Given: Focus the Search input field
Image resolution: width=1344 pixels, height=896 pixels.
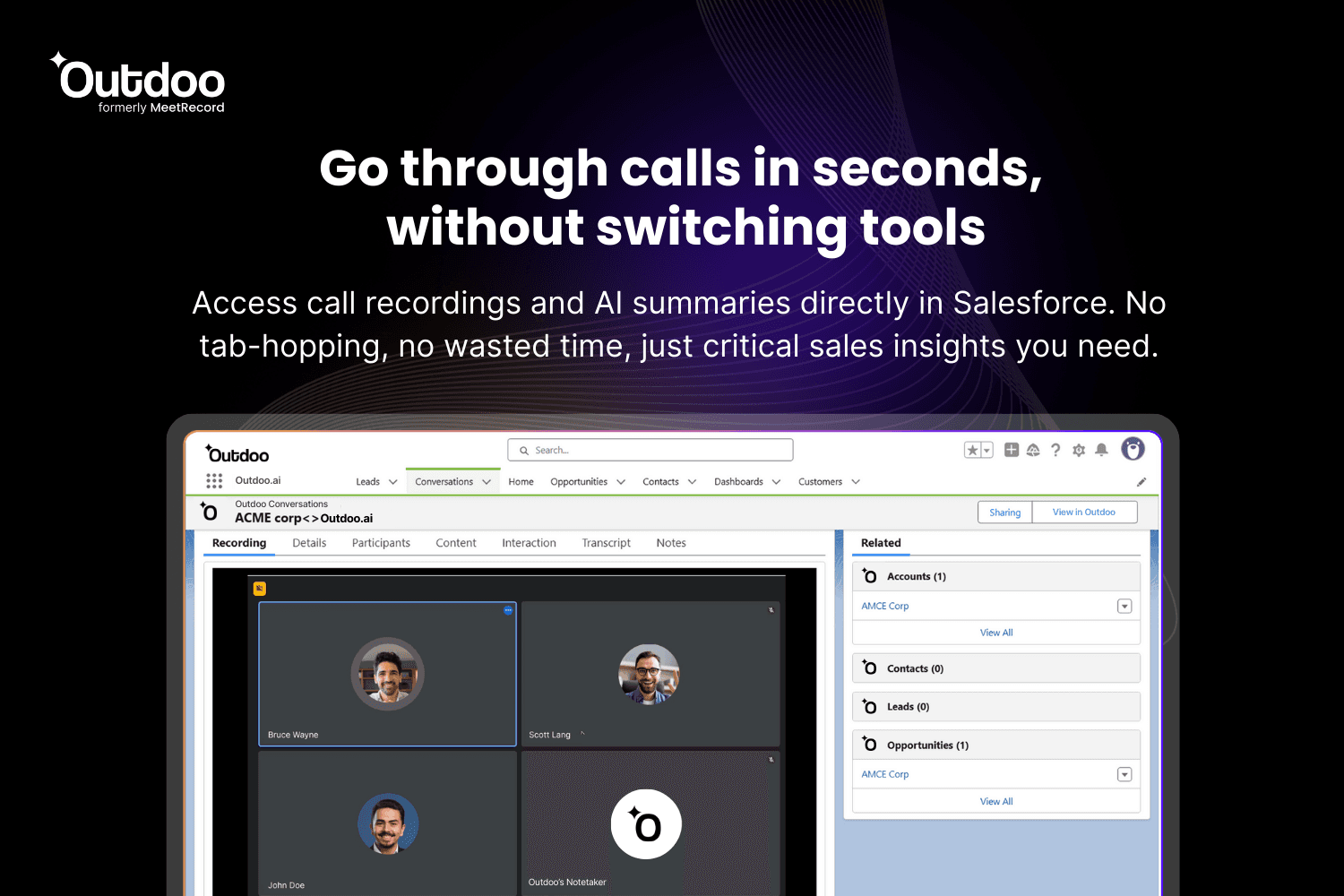Looking at the screenshot, I should (x=650, y=451).
